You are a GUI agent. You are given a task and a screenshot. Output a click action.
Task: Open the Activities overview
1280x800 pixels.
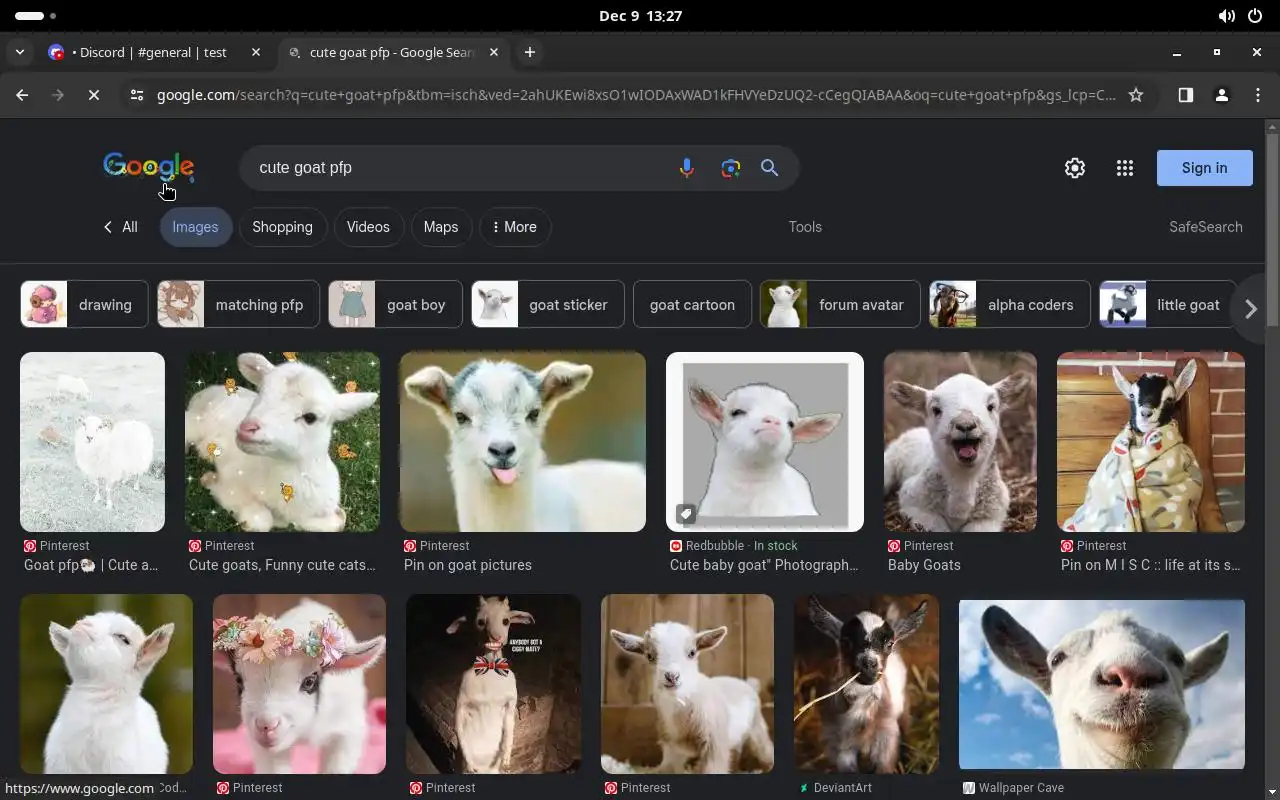36,16
